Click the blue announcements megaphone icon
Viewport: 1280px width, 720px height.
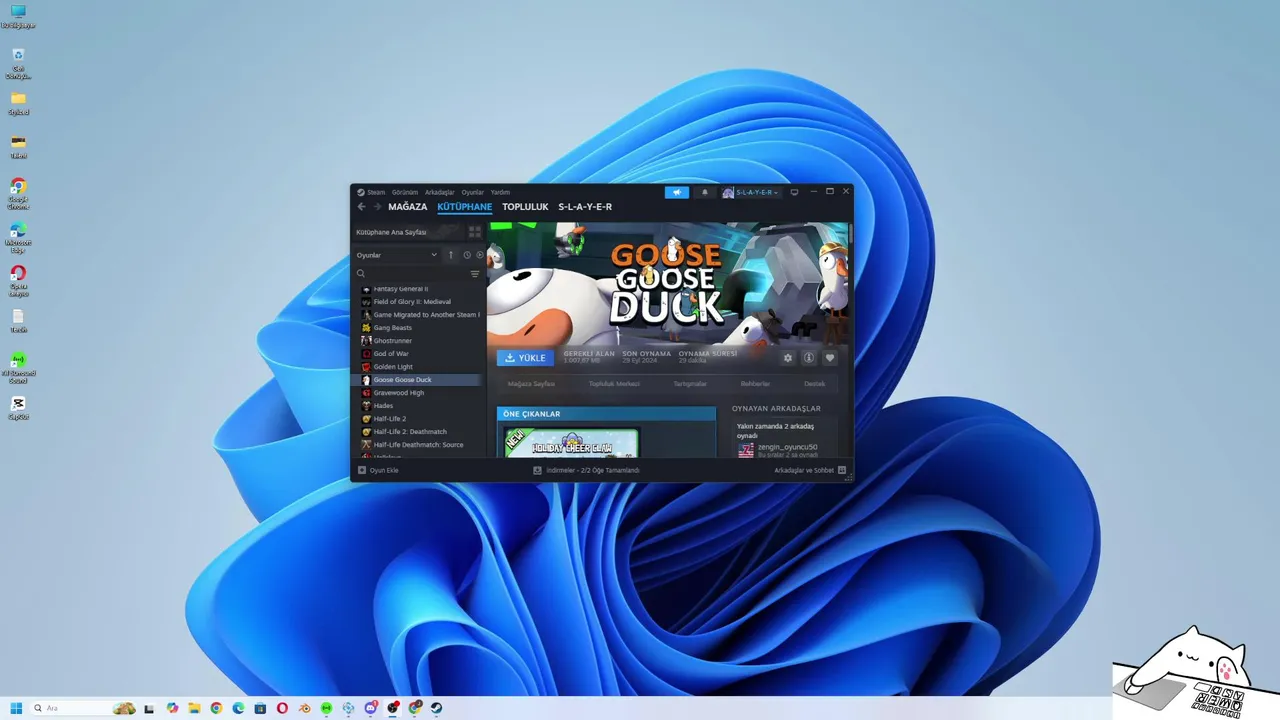coord(677,192)
